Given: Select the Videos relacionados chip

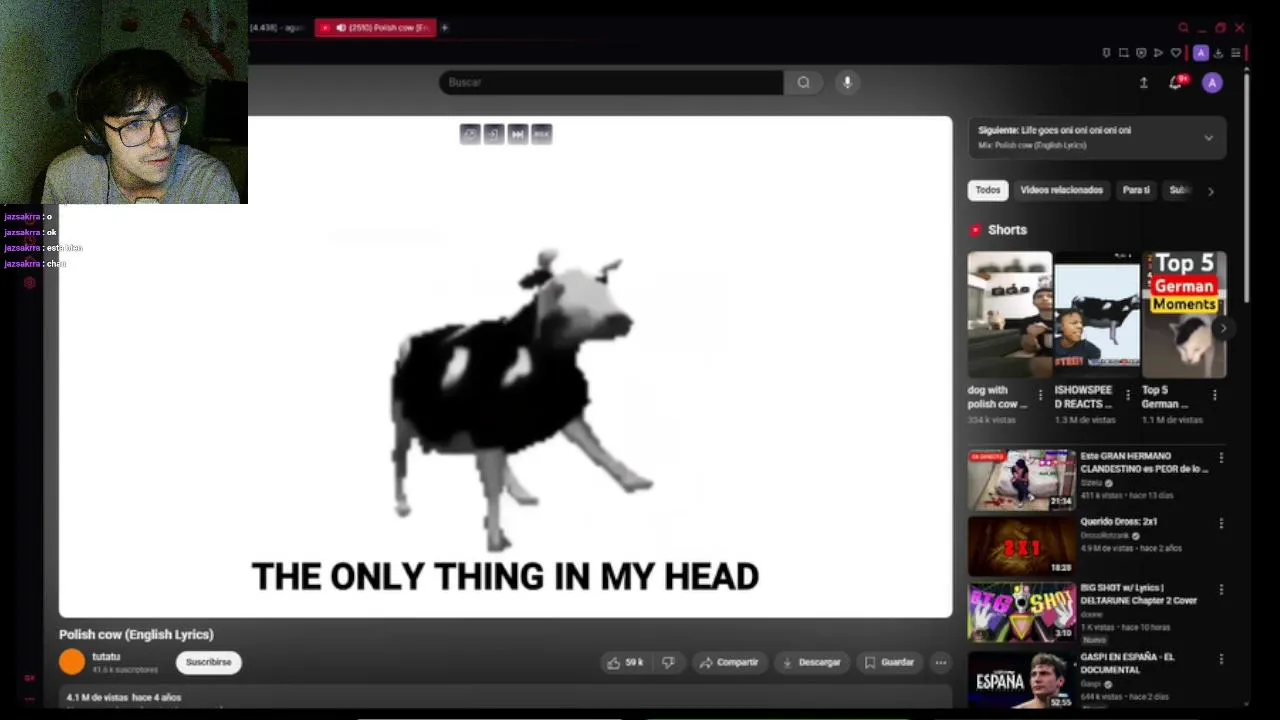Looking at the screenshot, I should pyautogui.click(x=1061, y=190).
